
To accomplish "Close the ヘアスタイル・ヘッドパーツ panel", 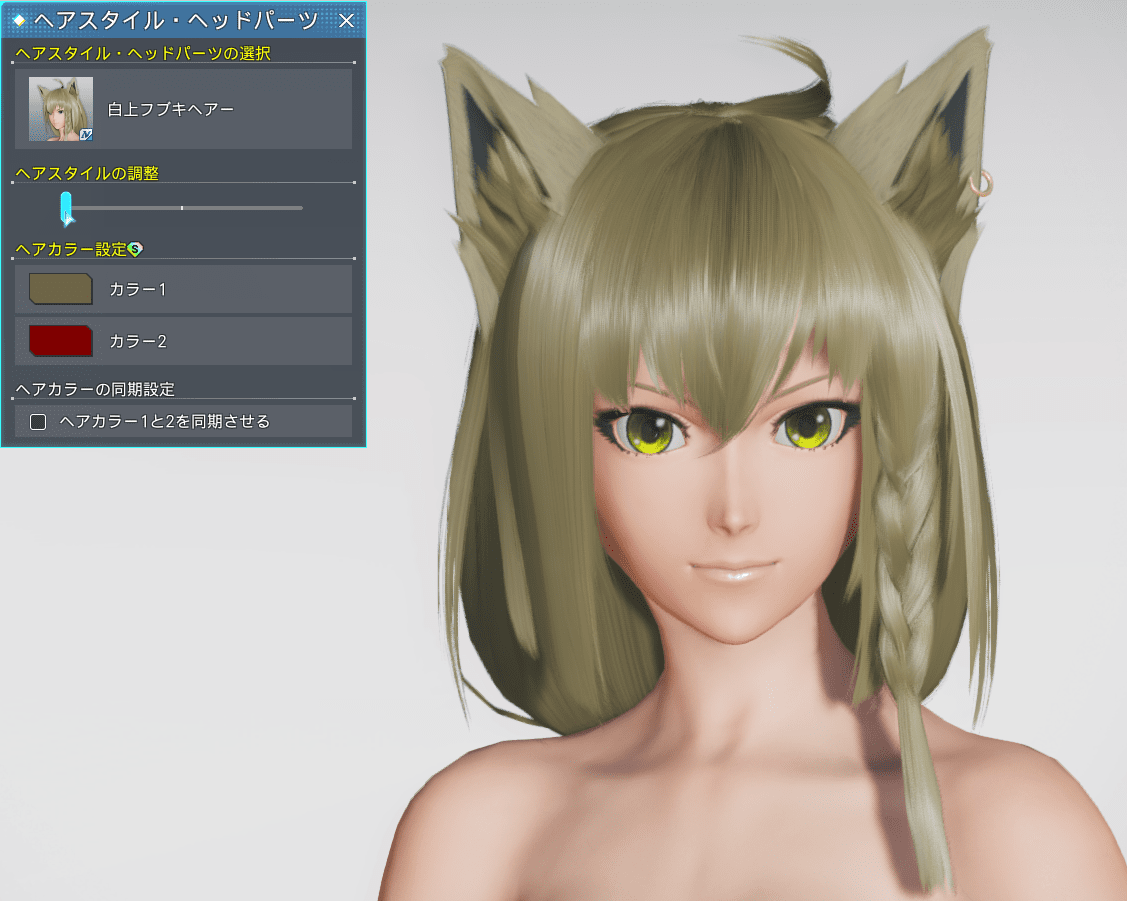I will click(347, 20).
